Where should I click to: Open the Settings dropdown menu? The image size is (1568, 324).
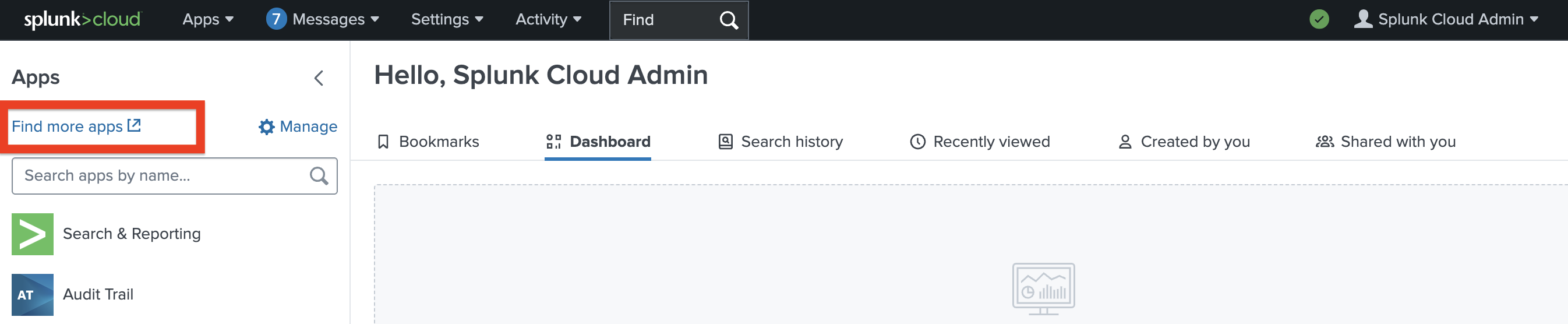(x=447, y=19)
